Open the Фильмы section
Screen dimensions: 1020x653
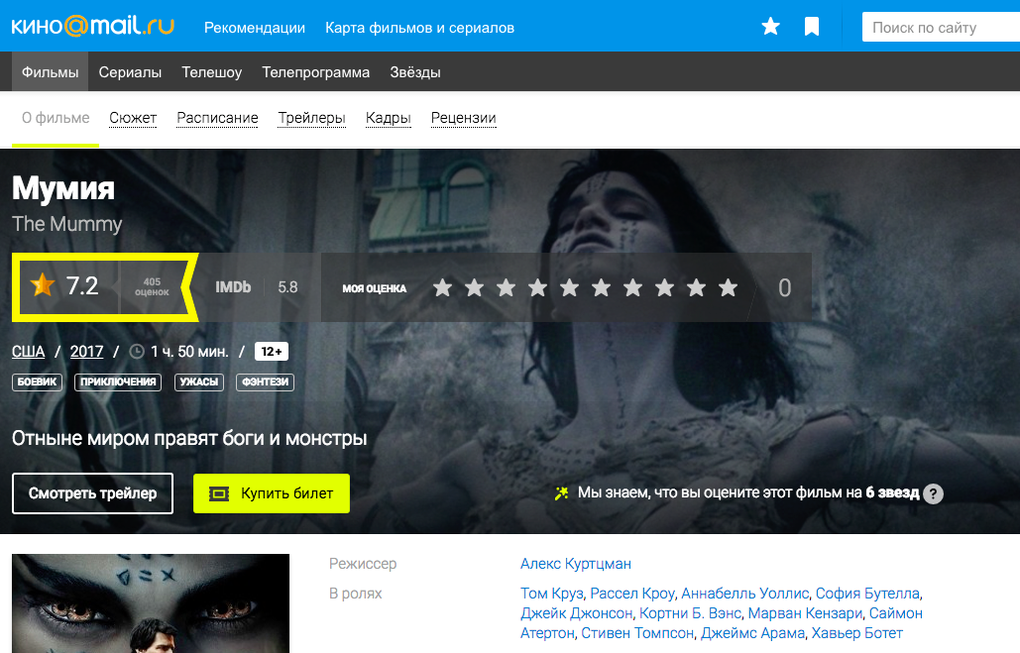(50, 72)
